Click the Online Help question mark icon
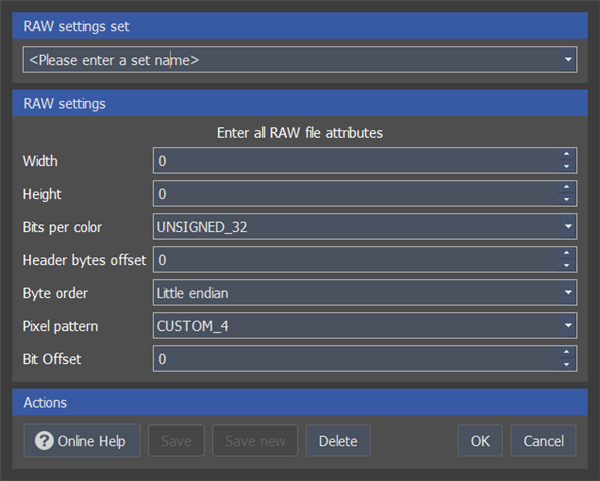Viewport: 600px width, 481px height. (x=44, y=440)
